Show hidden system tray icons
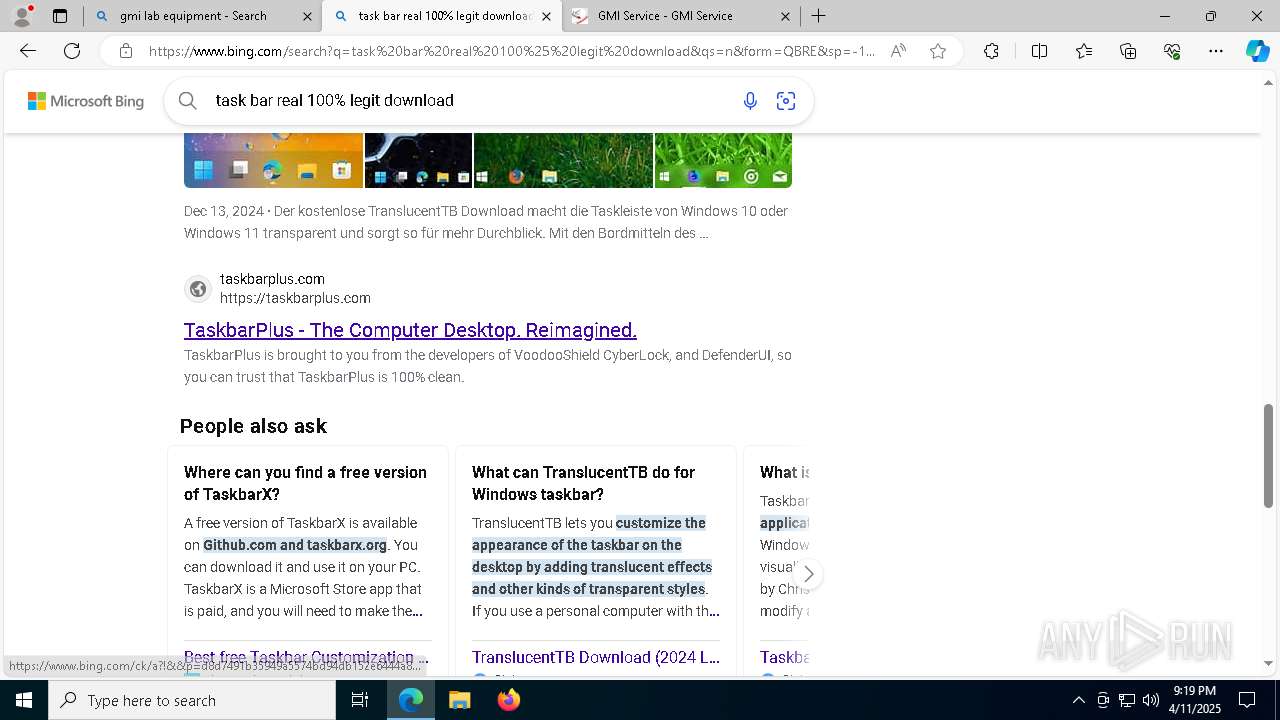The image size is (1280, 720). pos(1079,700)
